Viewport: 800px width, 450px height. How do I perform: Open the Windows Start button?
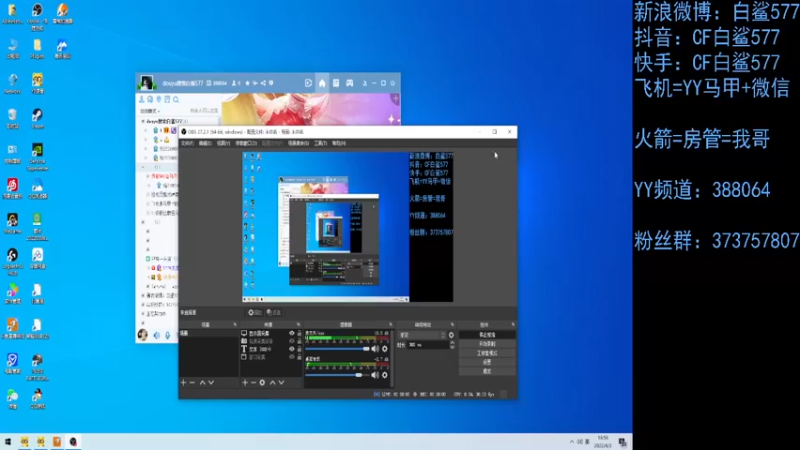point(8,442)
